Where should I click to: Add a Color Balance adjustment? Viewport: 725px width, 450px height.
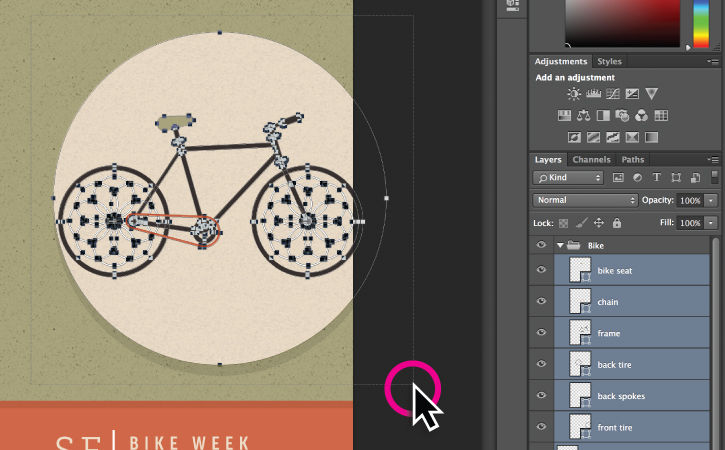[584, 116]
